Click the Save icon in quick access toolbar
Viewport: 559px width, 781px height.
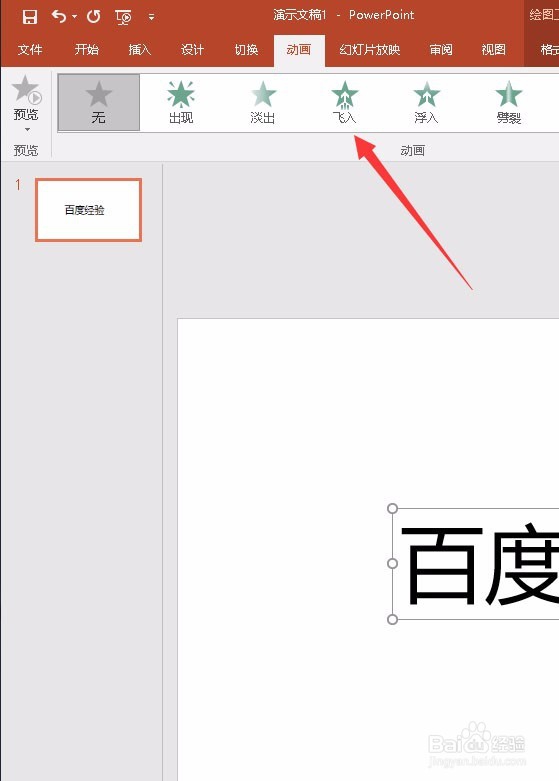point(30,17)
